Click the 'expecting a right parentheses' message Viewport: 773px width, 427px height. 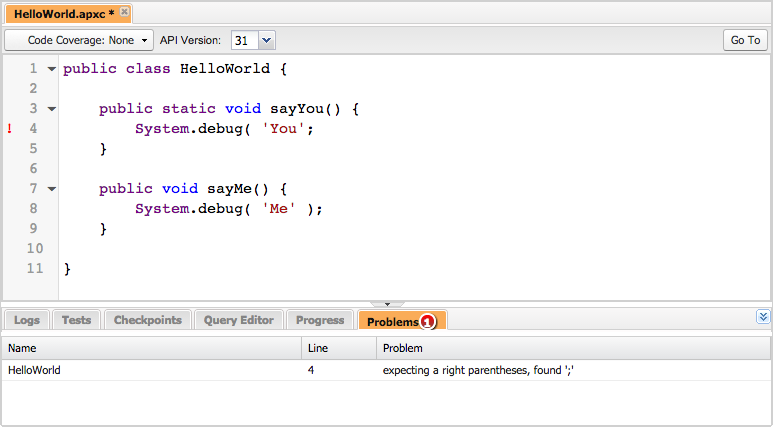point(478,370)
